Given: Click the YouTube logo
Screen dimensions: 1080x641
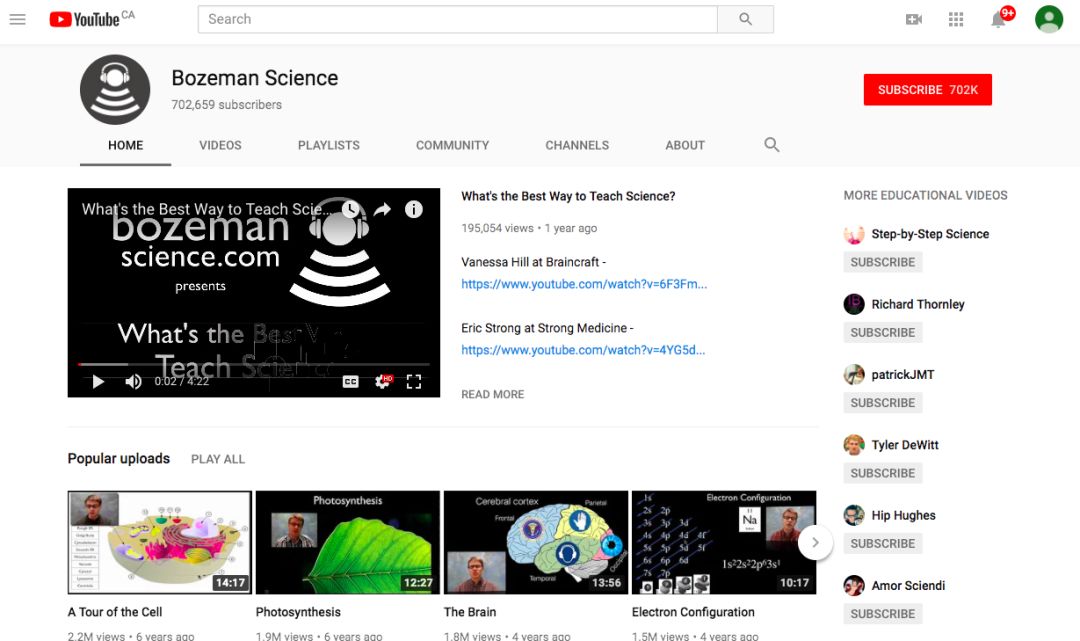Looking at the screenshot, I should point(85,19).
